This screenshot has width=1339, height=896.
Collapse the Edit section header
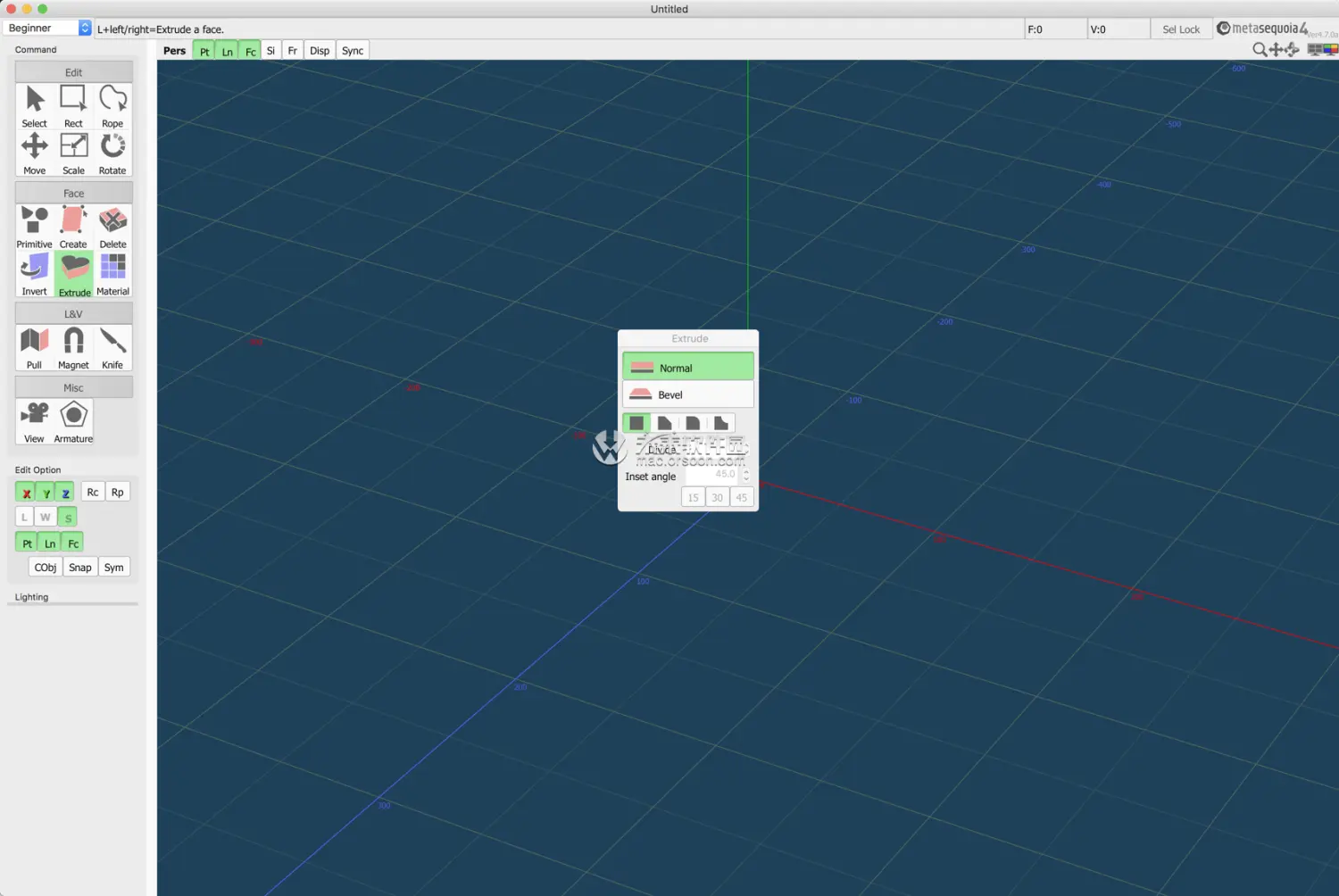(x=74, y=72)
